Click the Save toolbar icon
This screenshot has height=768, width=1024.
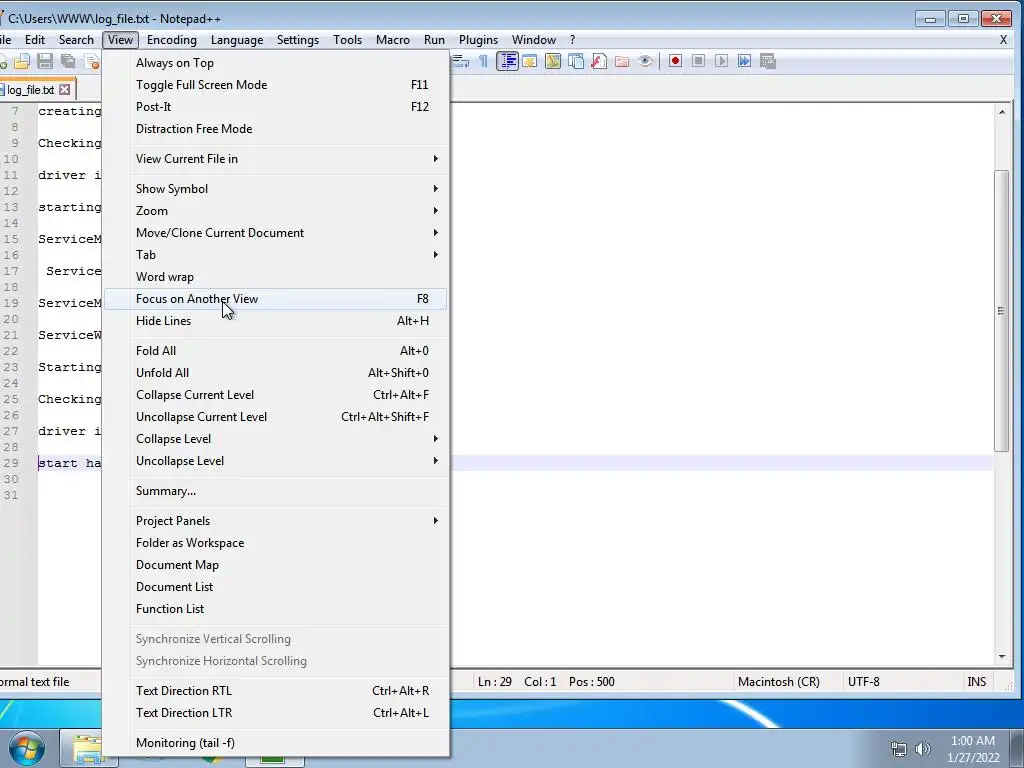tap(44, 61)
